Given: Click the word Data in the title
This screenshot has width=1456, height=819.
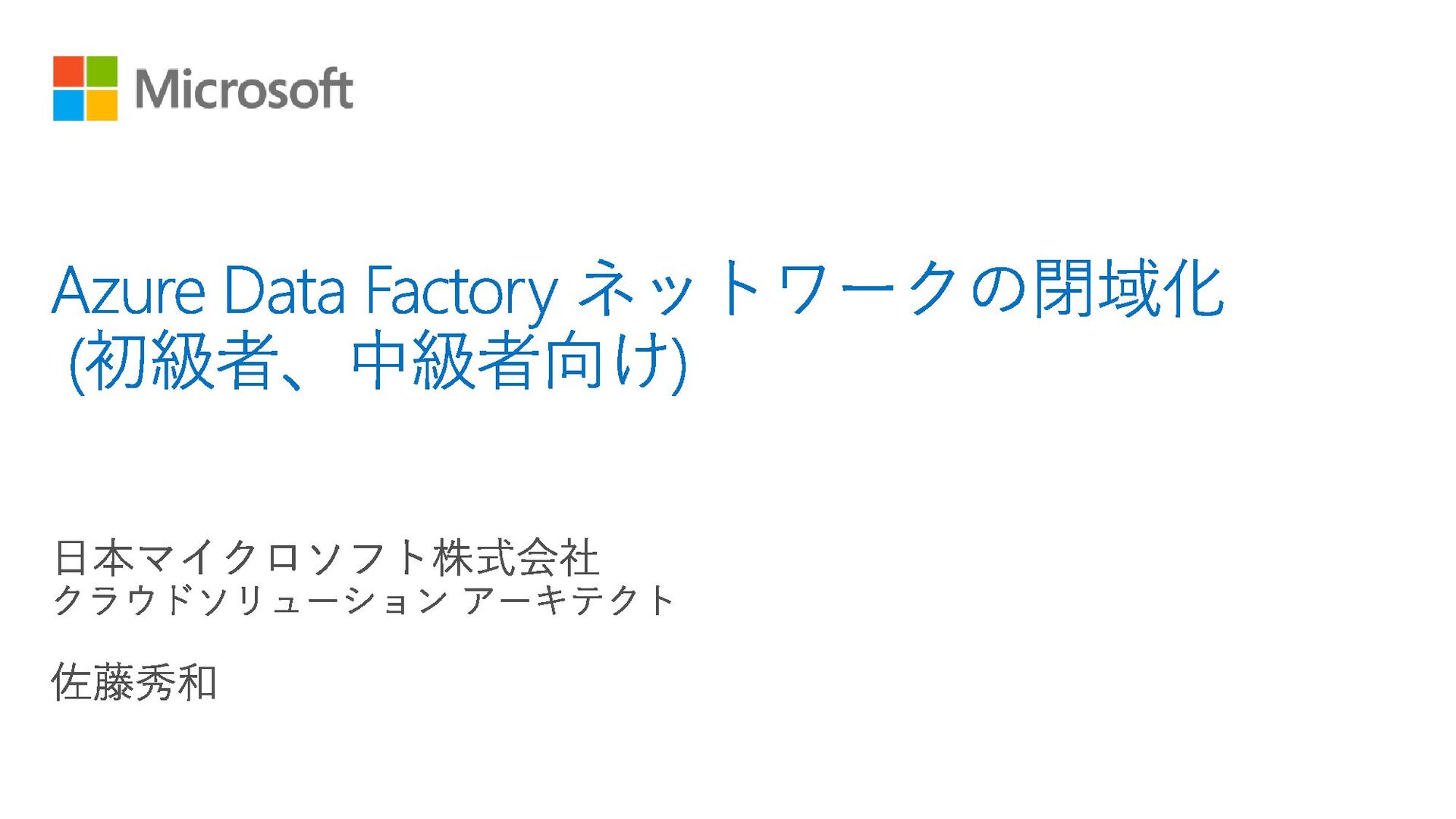Looking at the screenshot, I should click(284, 290).
